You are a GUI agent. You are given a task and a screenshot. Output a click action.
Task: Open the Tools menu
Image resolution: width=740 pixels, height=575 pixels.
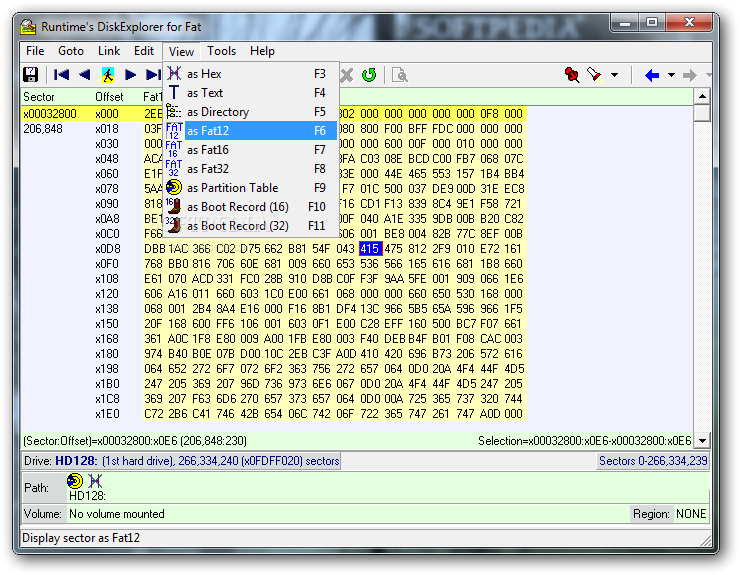(x=221, y=51)
